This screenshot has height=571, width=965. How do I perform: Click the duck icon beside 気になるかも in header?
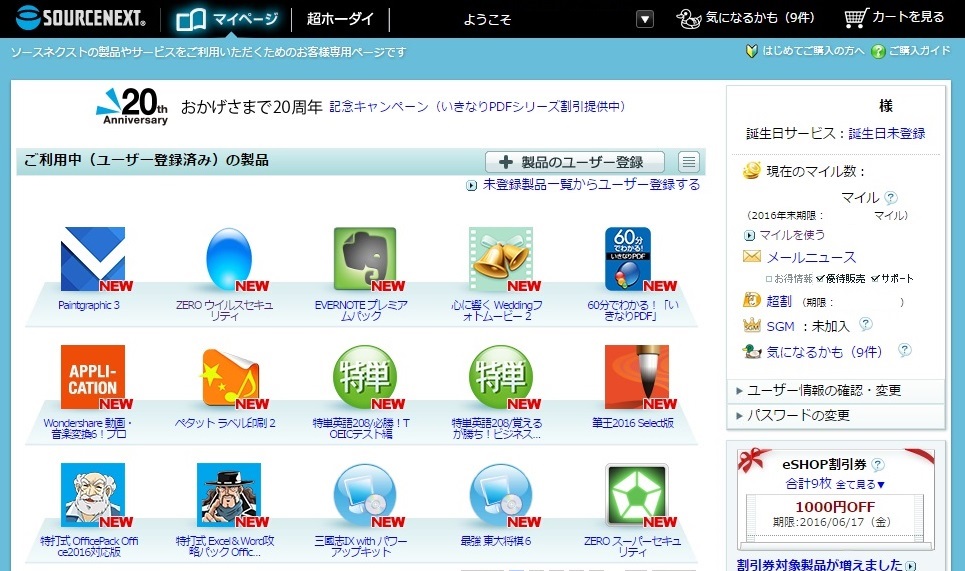pyautogui.click(x=689, y=18)
